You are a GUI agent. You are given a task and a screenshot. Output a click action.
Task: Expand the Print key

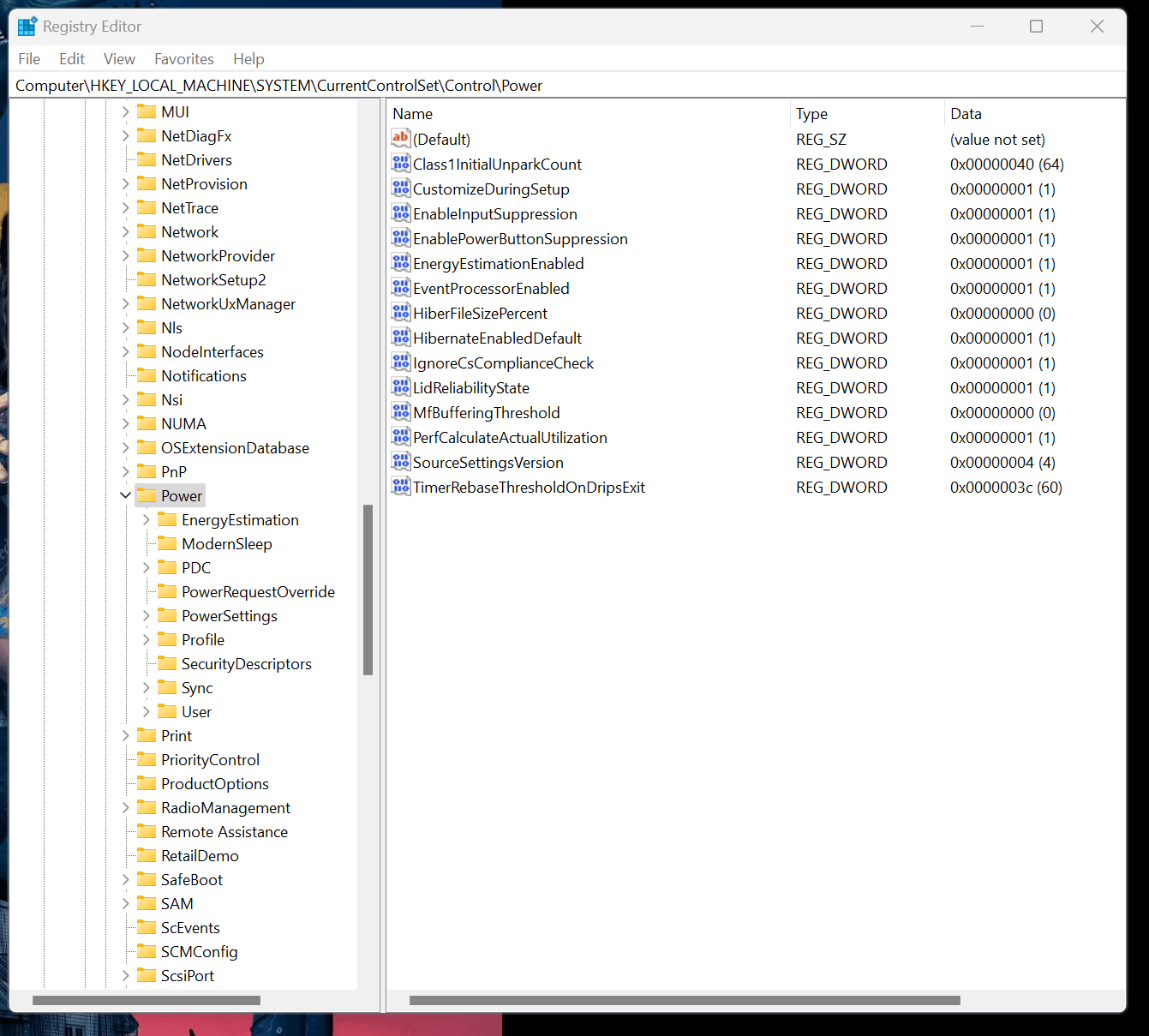(x=126, y=735)
